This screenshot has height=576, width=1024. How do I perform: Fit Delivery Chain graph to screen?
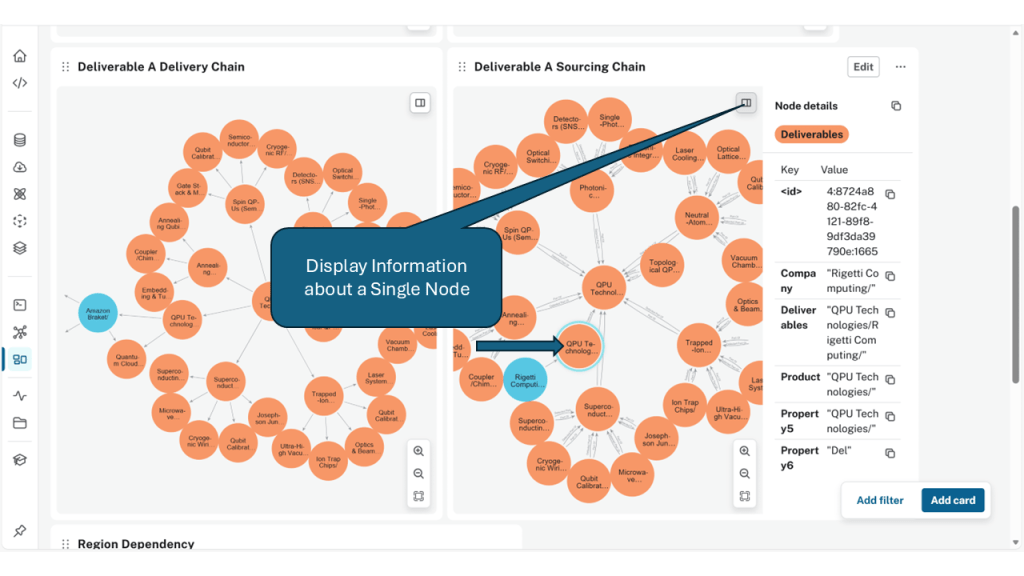click(x=419, y=497)
